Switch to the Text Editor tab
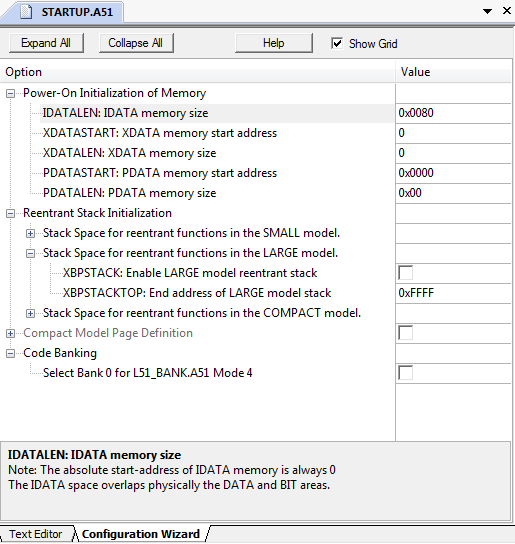This screenshot has width=515, height=544. click(36, 534)
